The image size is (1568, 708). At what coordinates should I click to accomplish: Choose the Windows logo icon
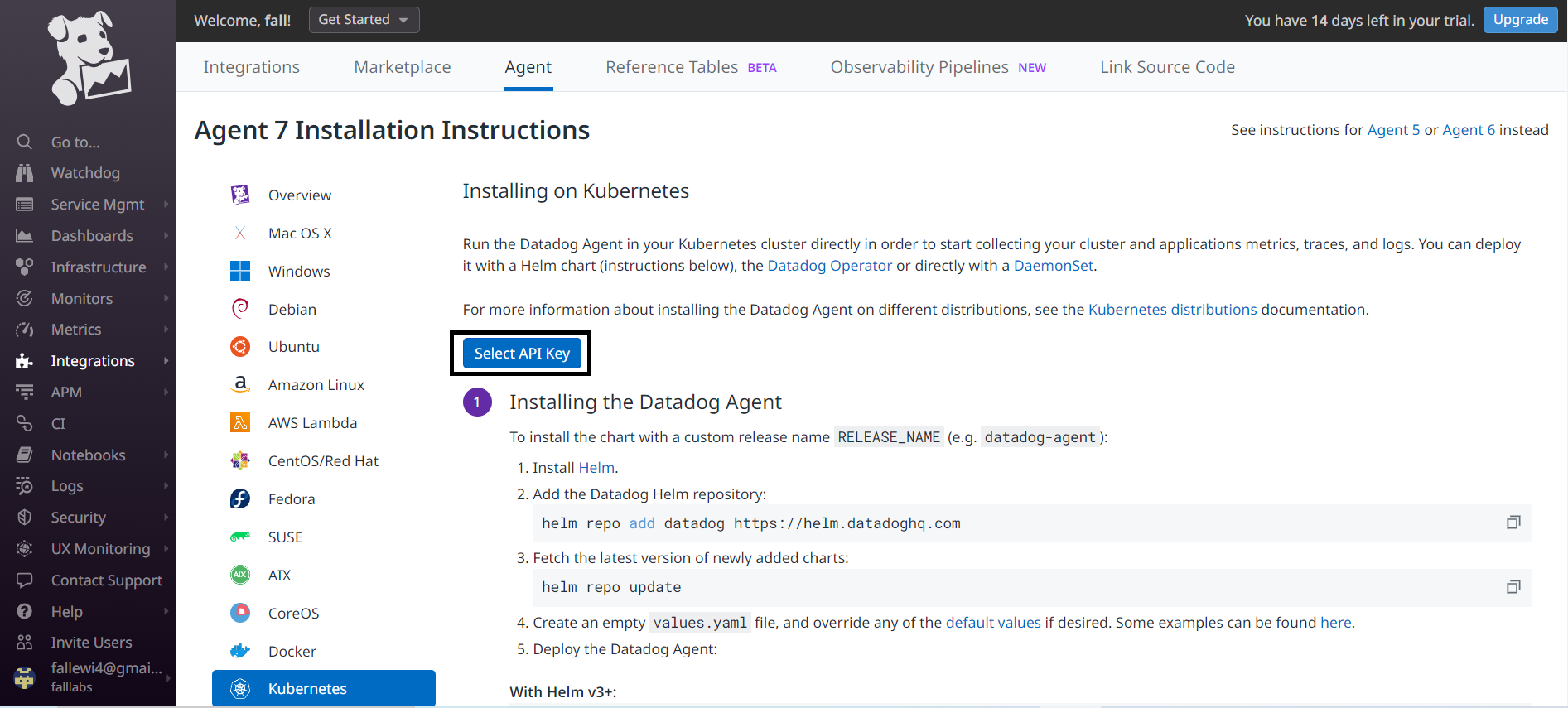click(x=240, y=272)
